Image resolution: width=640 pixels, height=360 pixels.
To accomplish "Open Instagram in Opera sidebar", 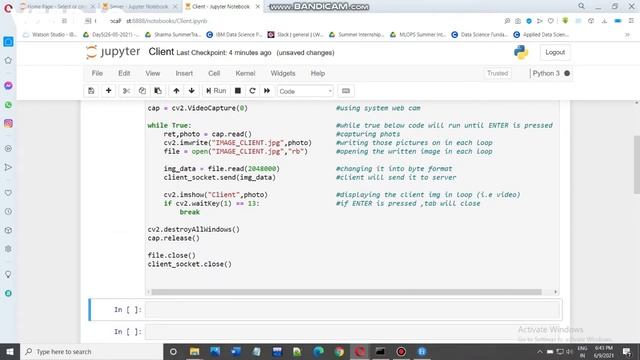I will tap(8, 123).
